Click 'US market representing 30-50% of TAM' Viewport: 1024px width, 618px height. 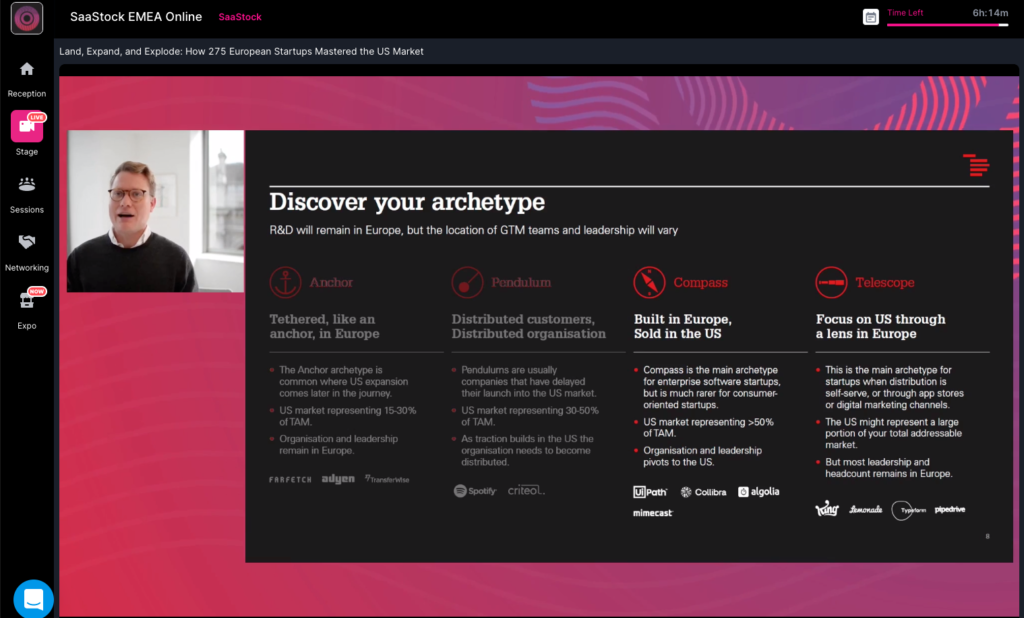click(x=530, y=415)
